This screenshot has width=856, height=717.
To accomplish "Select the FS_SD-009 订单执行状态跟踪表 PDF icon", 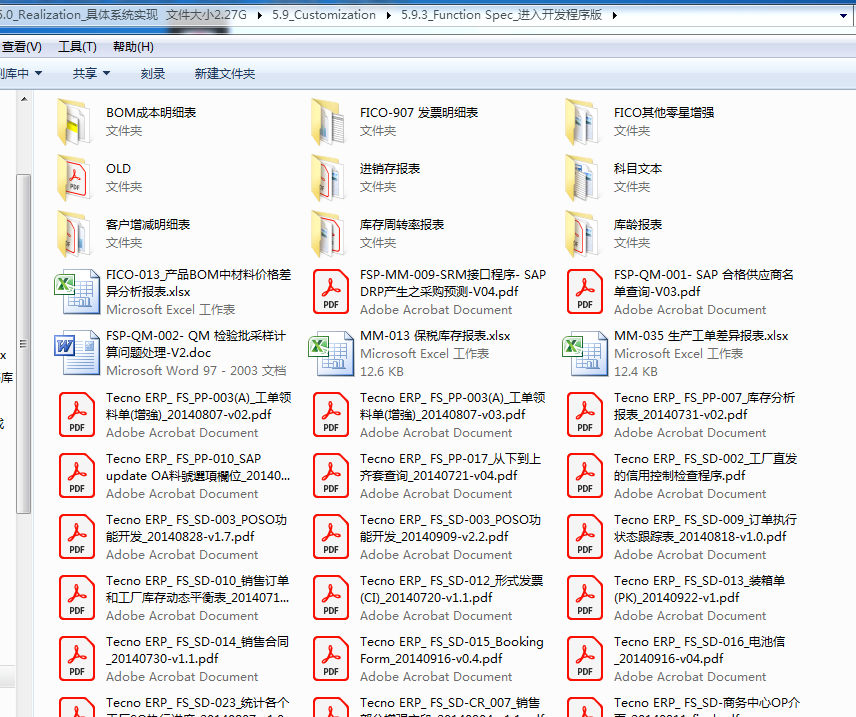I will click(x=585, y=537).
